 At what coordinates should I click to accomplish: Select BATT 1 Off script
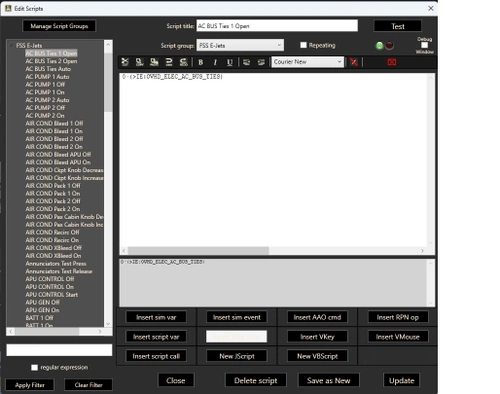tap(39, 318)
